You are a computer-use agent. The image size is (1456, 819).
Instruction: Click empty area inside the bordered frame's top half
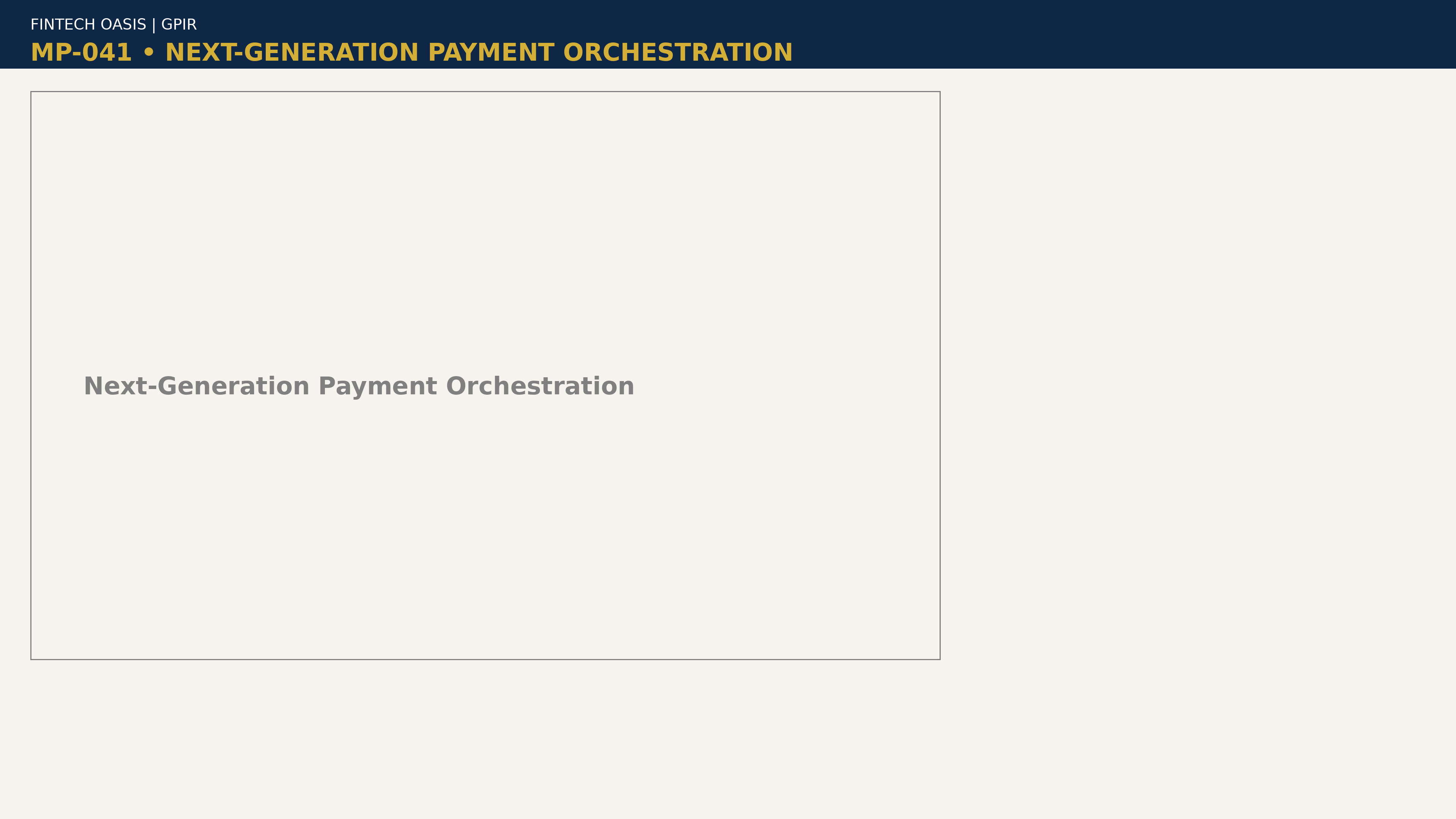(x=485, y=226)
